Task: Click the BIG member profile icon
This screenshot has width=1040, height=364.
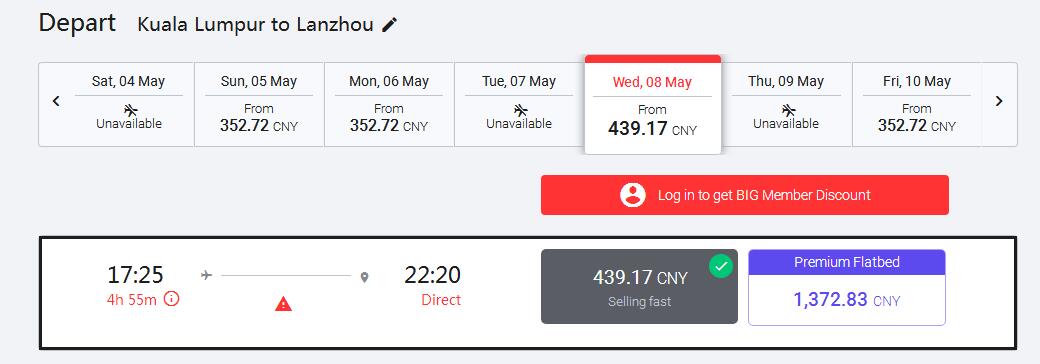Action: [x=633, y=195]
